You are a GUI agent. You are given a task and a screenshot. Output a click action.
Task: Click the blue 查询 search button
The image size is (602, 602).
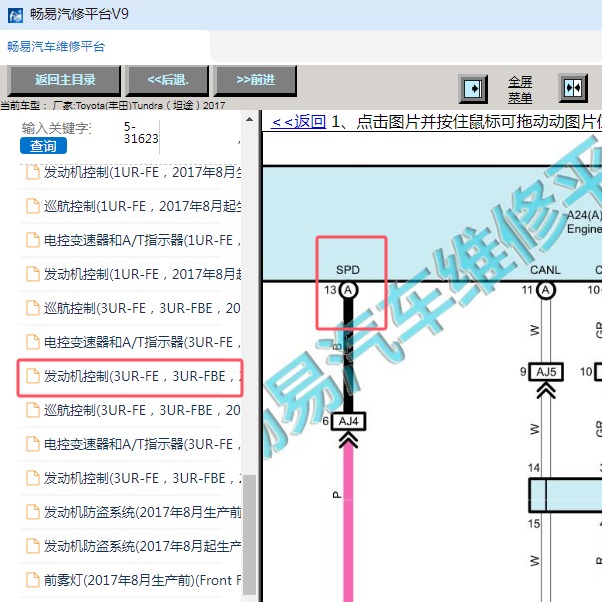[x=43, y=146]
